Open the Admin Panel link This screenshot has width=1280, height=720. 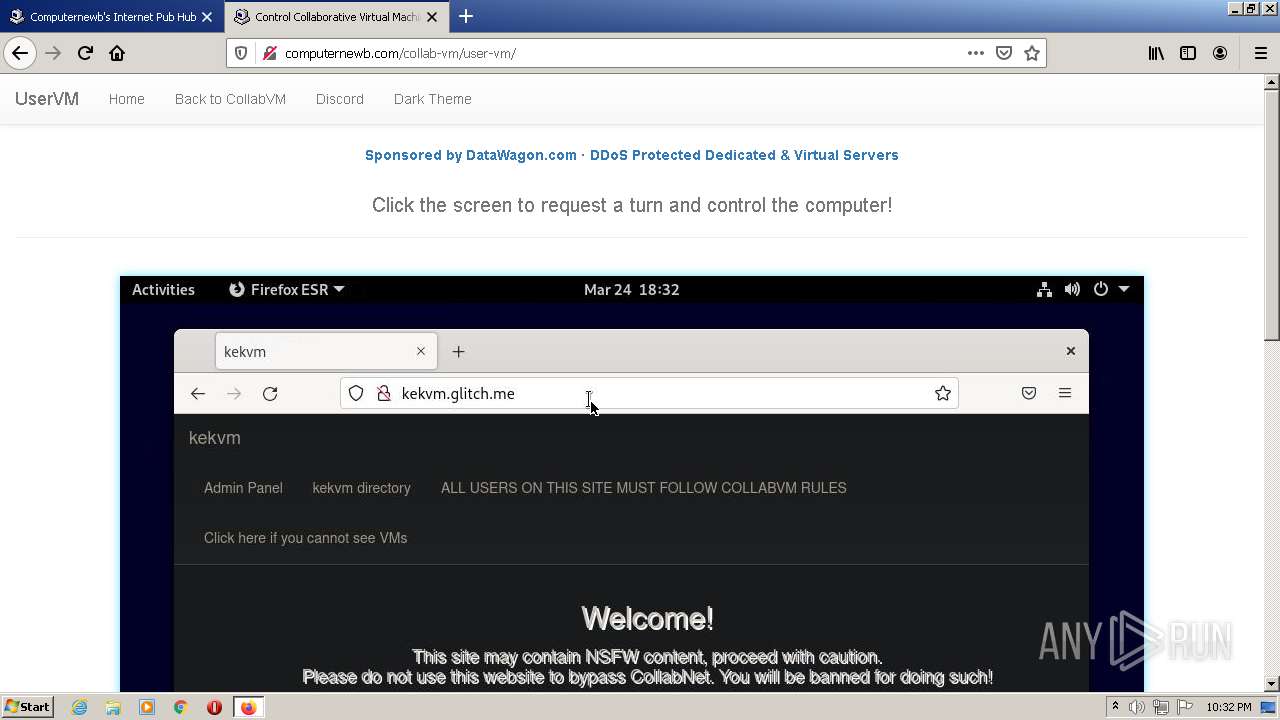[243, 488]
